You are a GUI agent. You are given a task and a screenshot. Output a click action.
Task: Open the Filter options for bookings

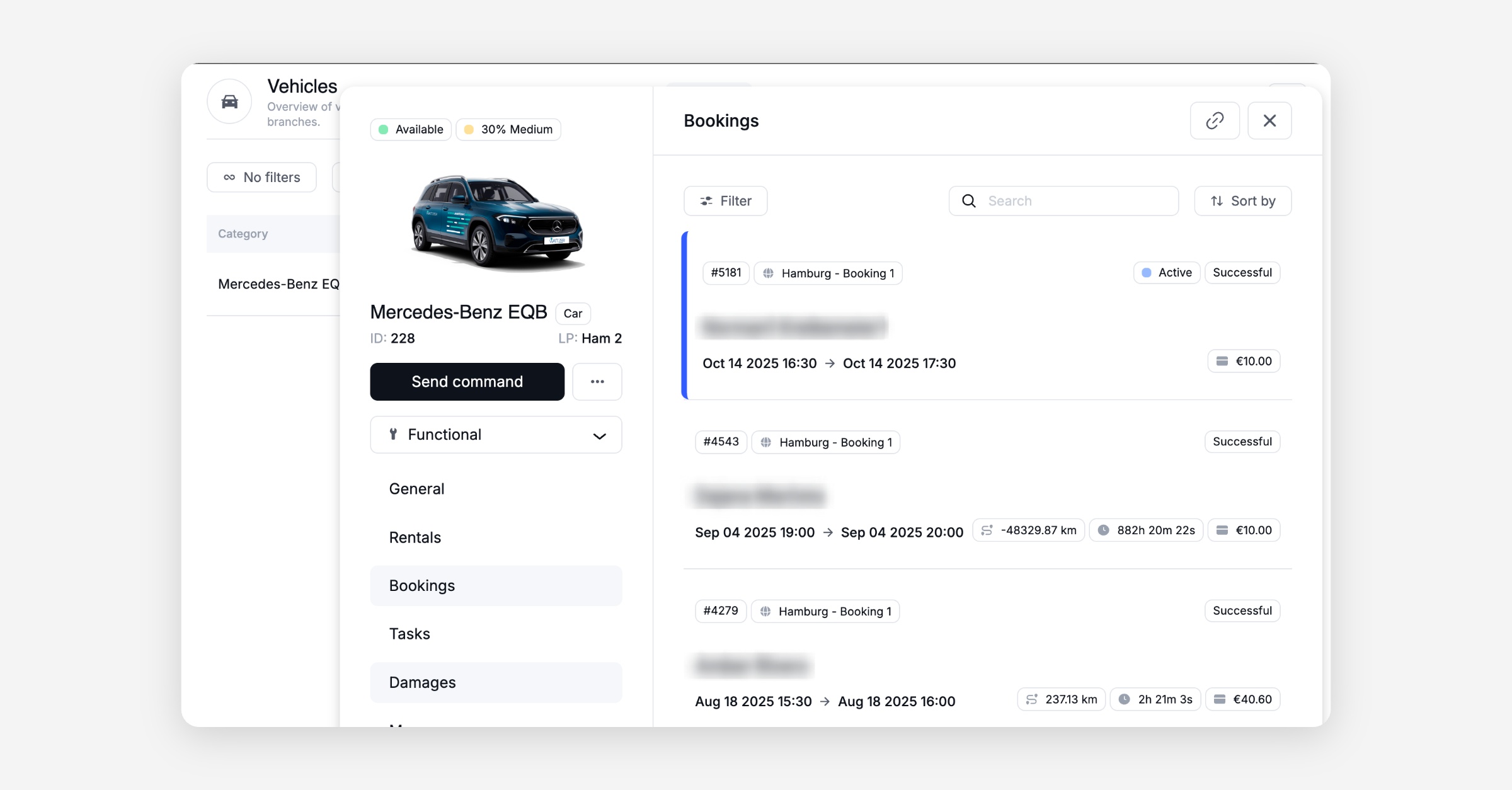[x=725, y=201]
